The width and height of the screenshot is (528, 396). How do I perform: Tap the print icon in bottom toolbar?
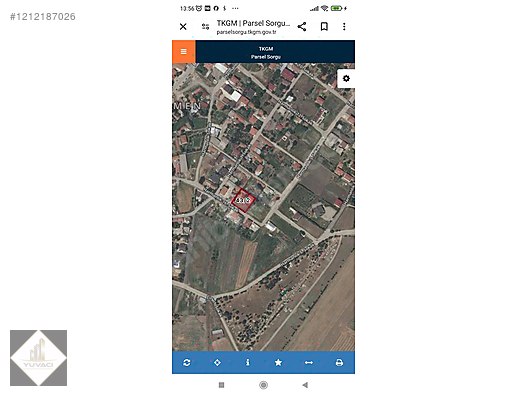click(339, 362)
